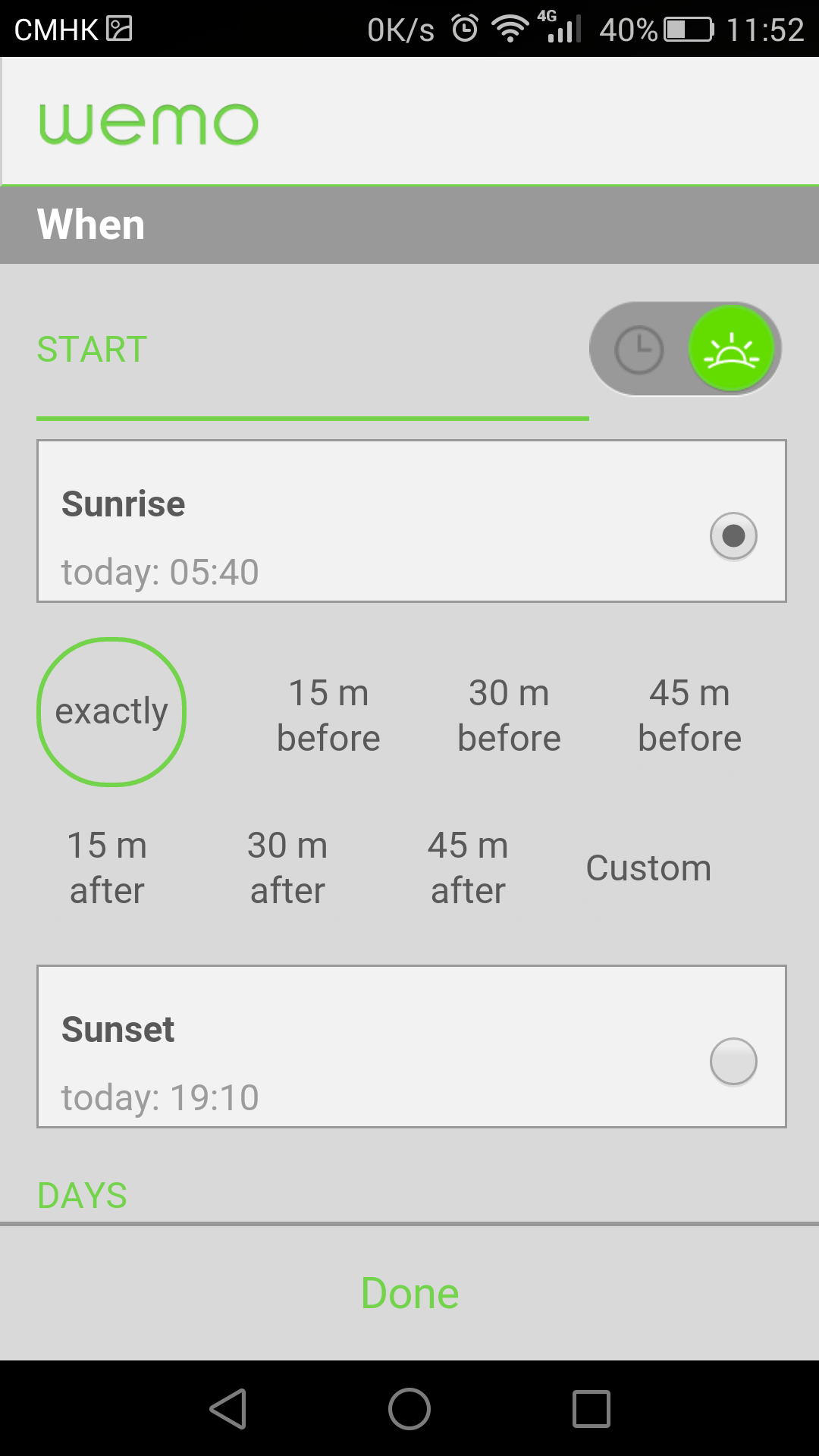This screenshot has width=819, height=1456.
Task: Choose the 'exactly' offset option
Action: (x=111, y=711)
